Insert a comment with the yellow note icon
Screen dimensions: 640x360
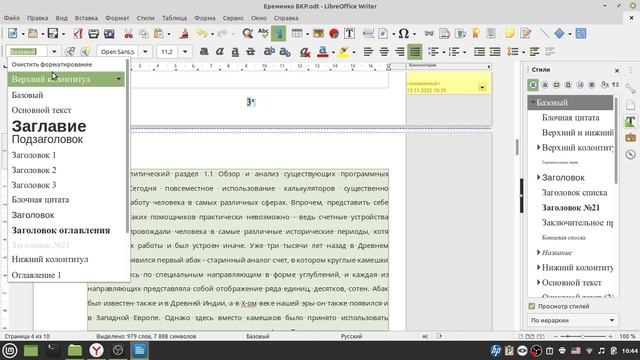pos(510,33)
